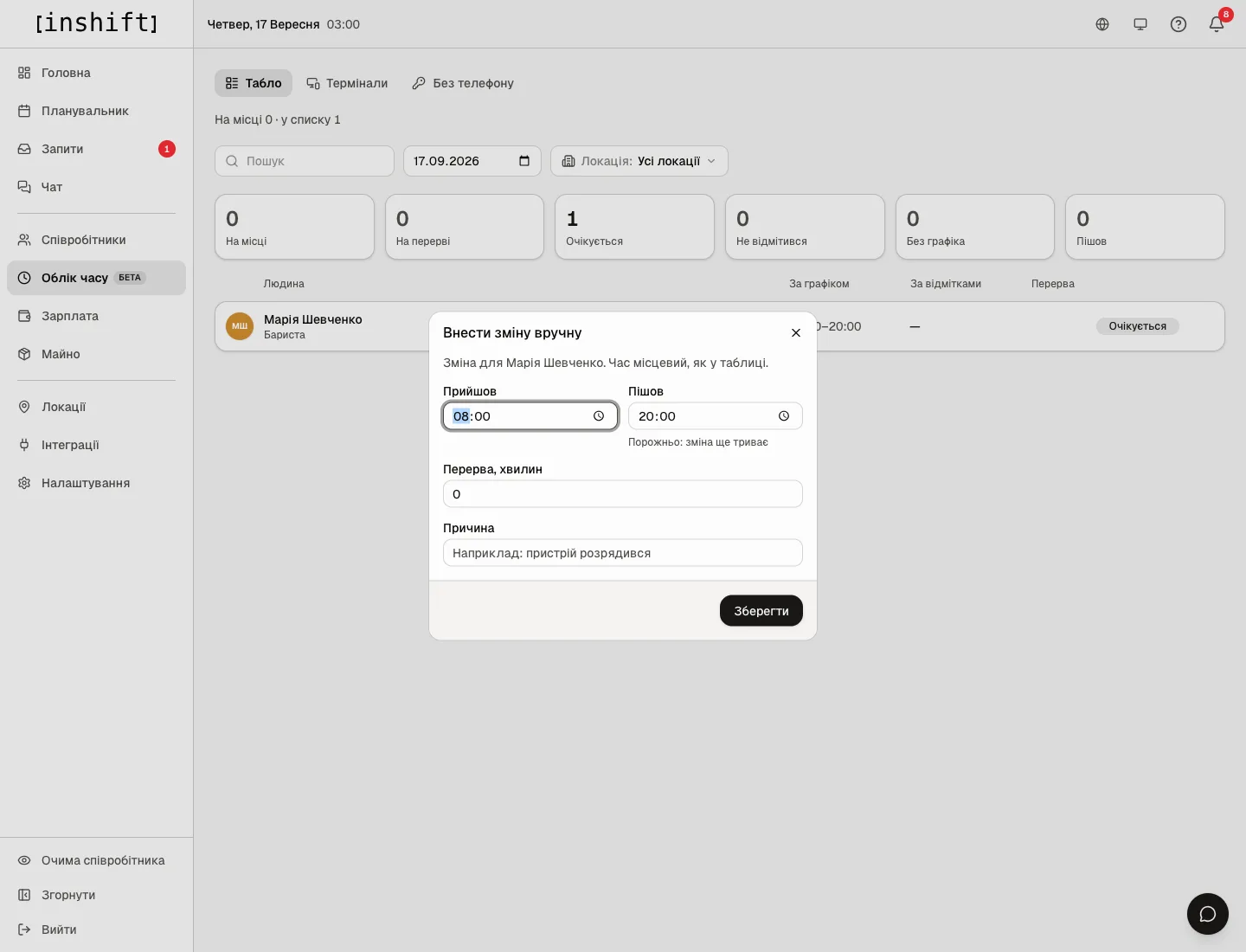
Task: Click the inshift logo
Action: (96, 23)
